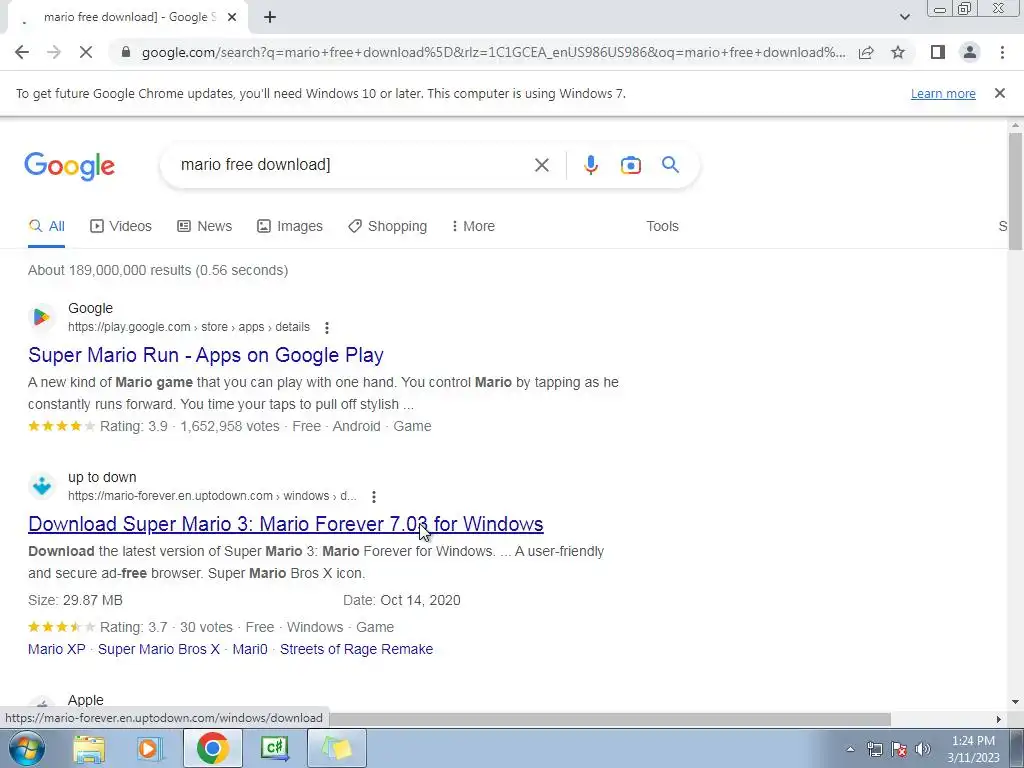Image resolution: width=1024 pixels, height=768 pixels.
Task: Switch to the Shopping tab
Action: pos(388,226)
